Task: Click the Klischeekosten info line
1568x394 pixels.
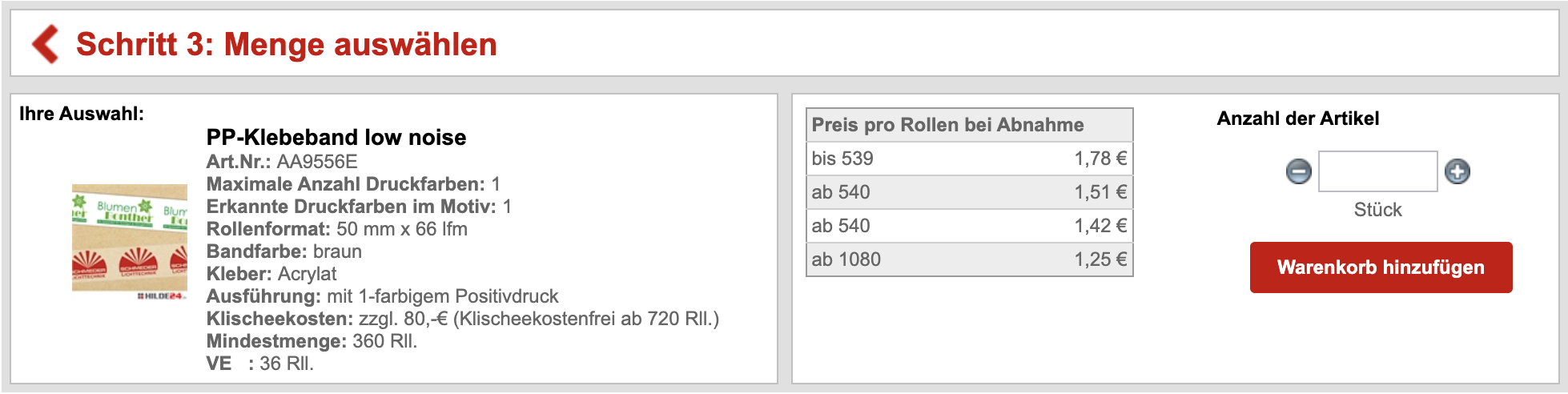Action: point(462,319)
